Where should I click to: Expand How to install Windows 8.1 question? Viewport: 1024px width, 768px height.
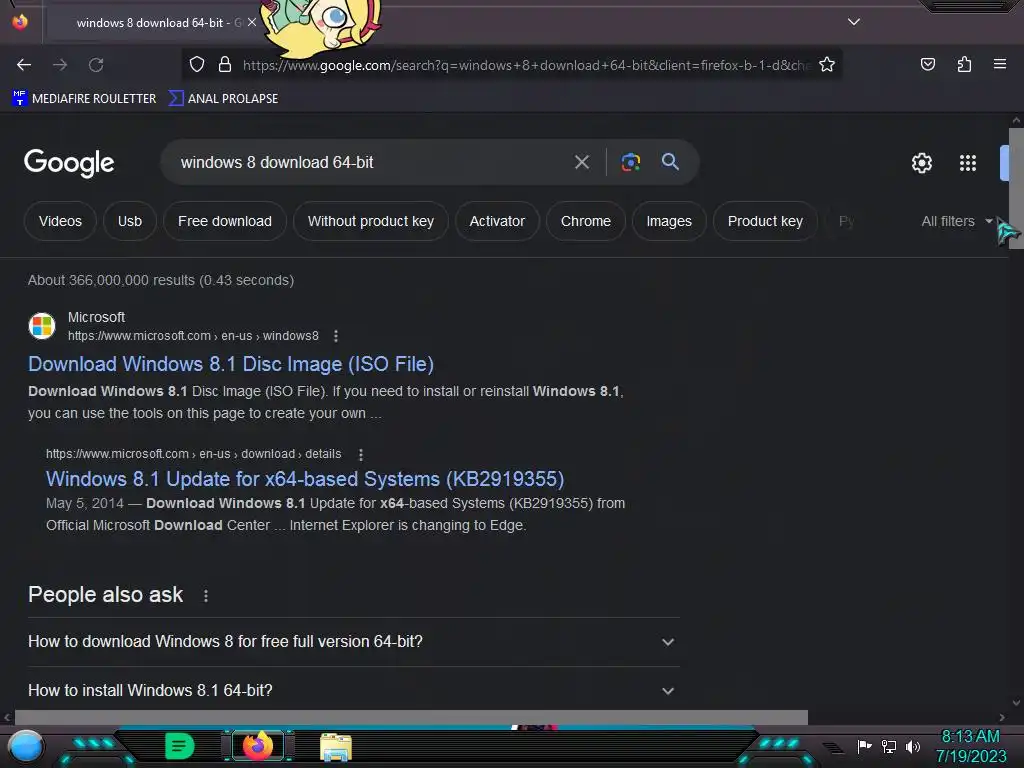(353, 690)
